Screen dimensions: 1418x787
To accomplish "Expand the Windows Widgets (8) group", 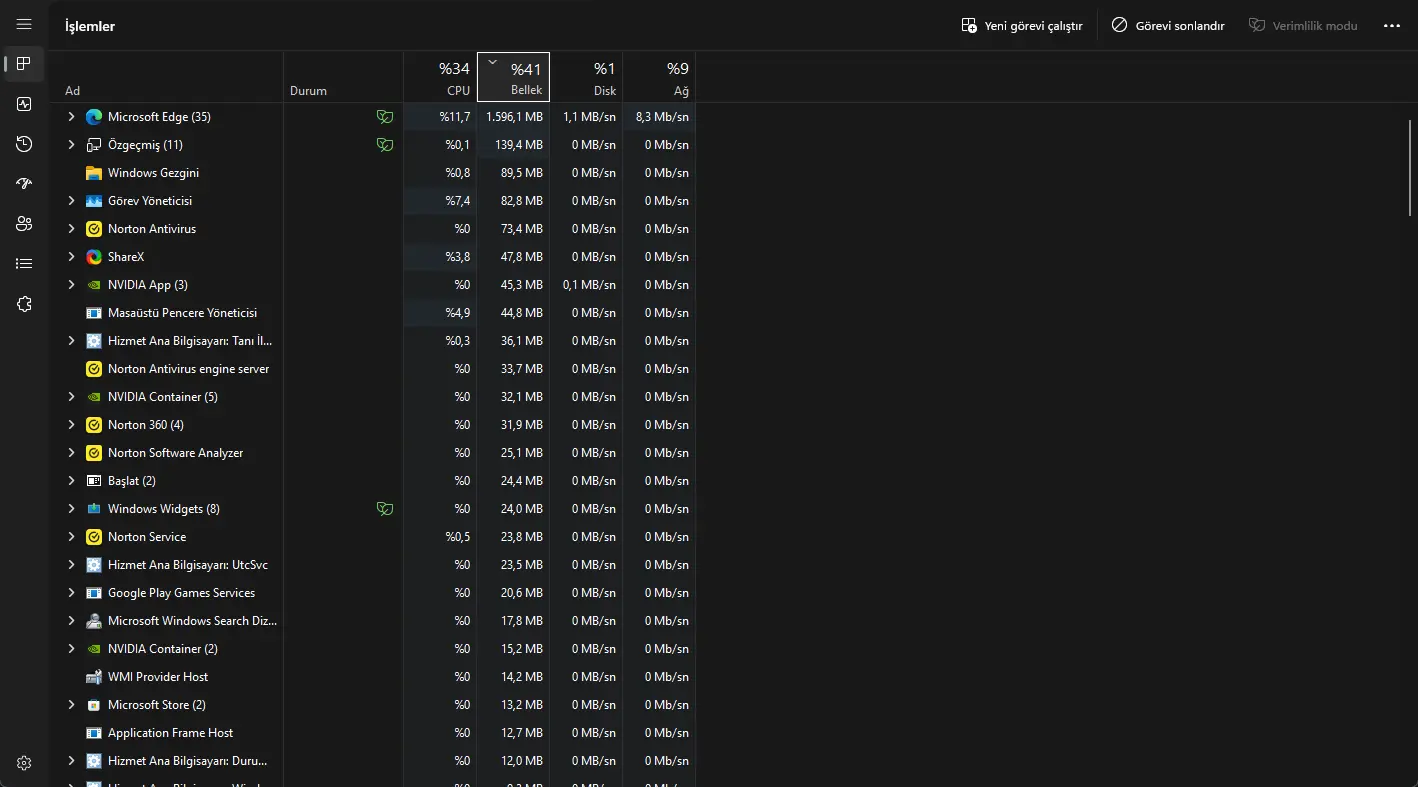I will tap(71, 509).
